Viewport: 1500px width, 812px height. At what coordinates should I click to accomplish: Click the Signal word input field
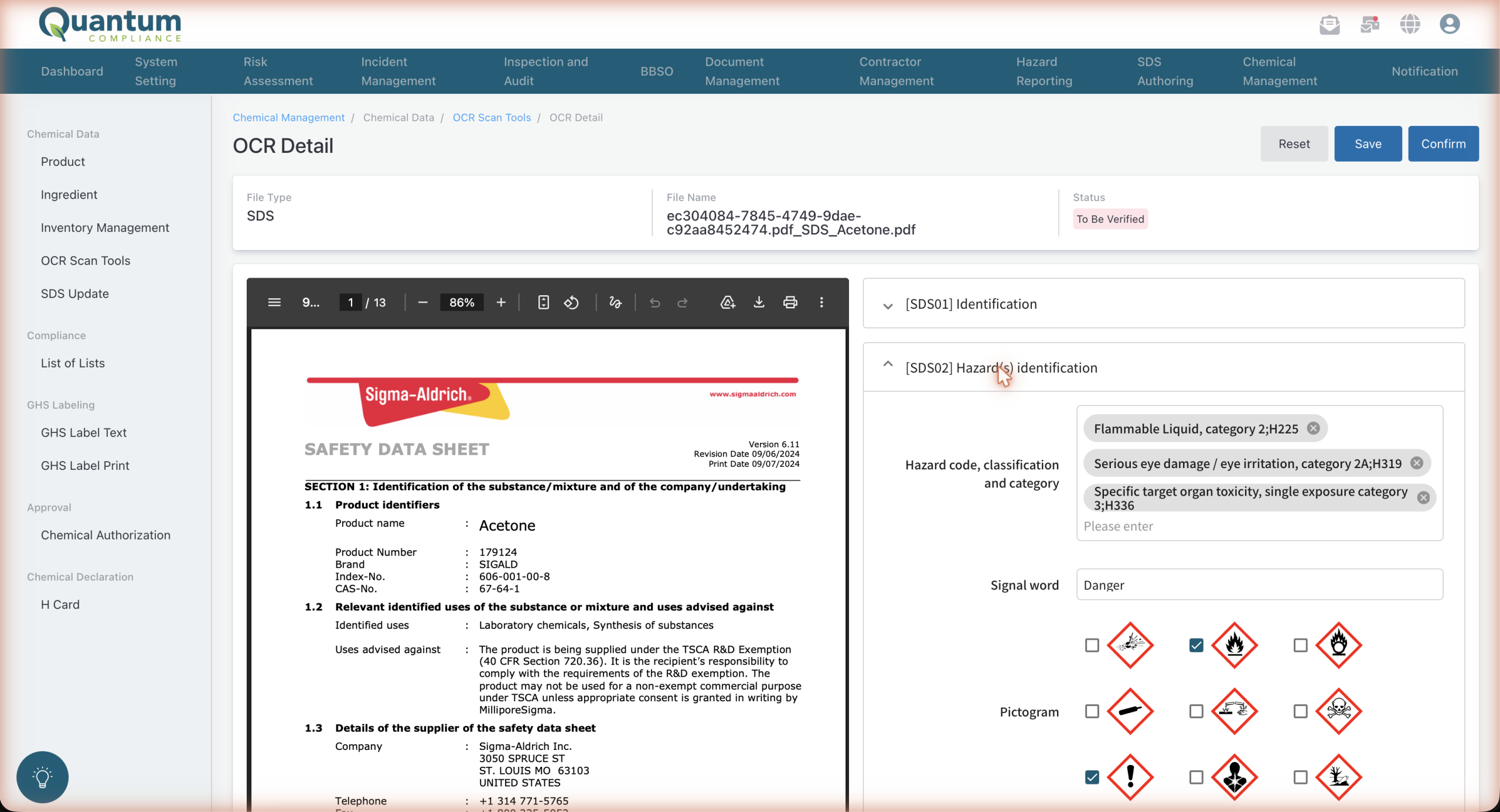point(1259,584)
